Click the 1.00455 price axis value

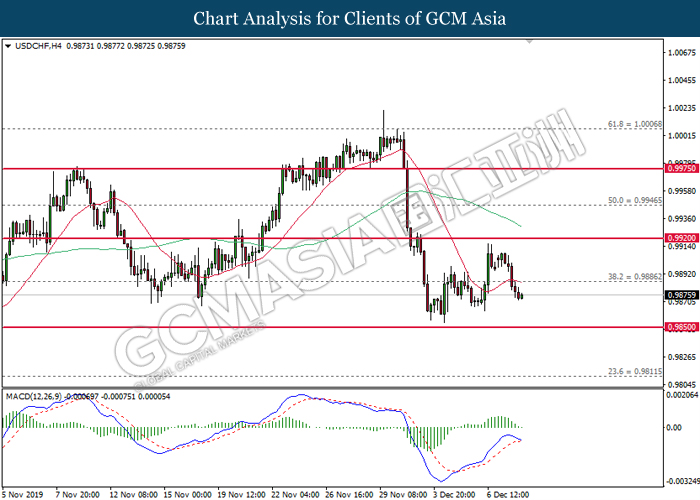click(682, 80)
